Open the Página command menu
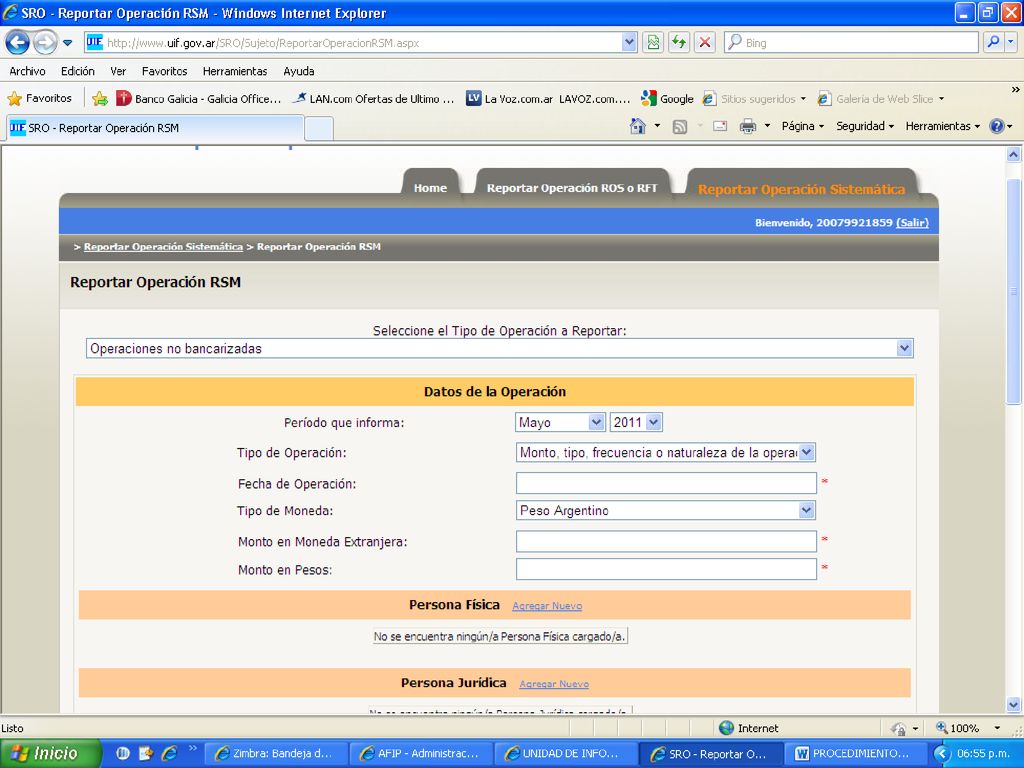1024x768 pixels. pos(803,126)
